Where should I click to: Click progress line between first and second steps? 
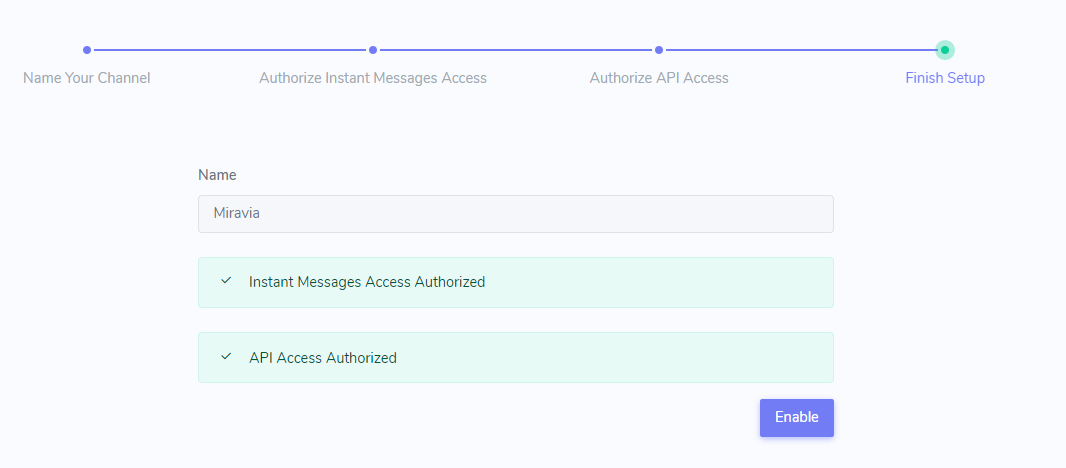point(230,50)
